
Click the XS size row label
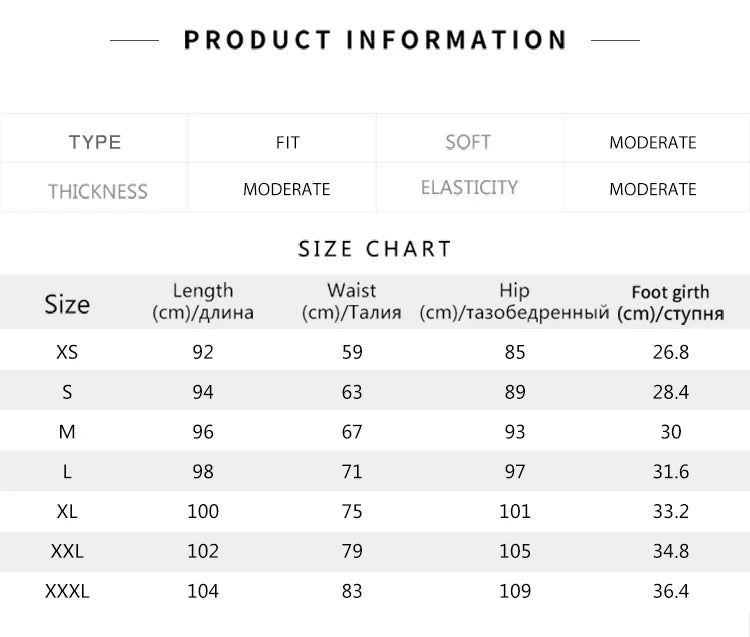[x=67, y=352]
